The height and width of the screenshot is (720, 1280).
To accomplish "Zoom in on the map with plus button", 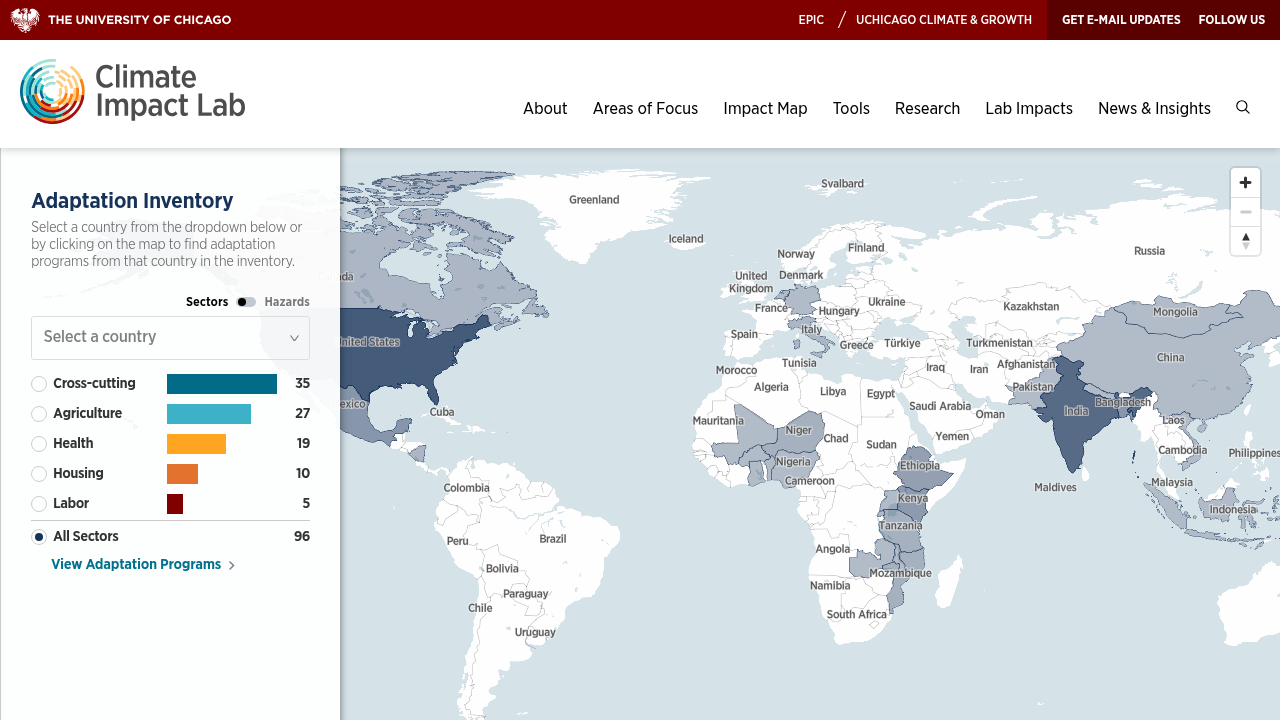I will [1245, 183].
